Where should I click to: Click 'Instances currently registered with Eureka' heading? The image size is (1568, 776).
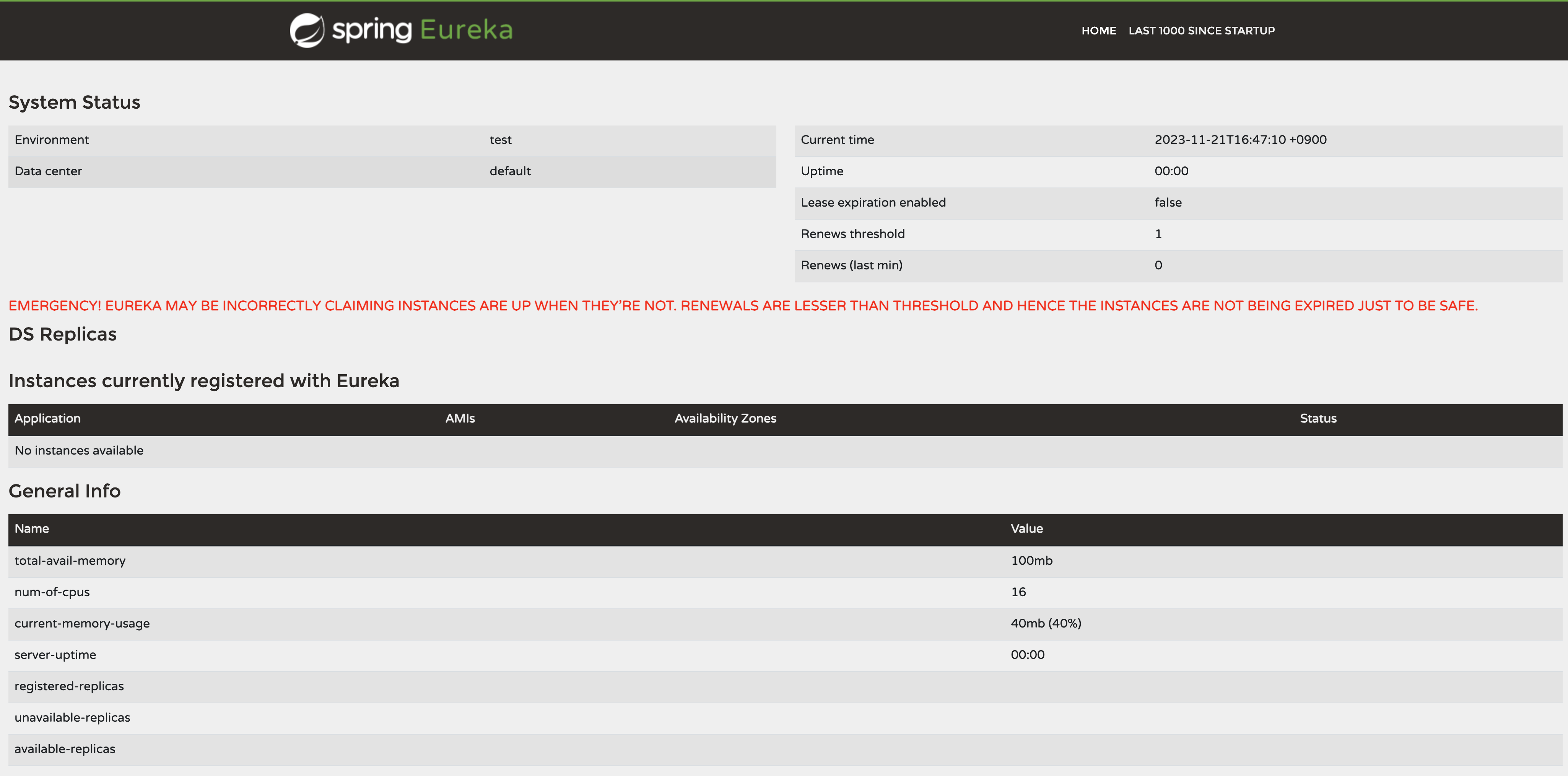coord(204,381)
